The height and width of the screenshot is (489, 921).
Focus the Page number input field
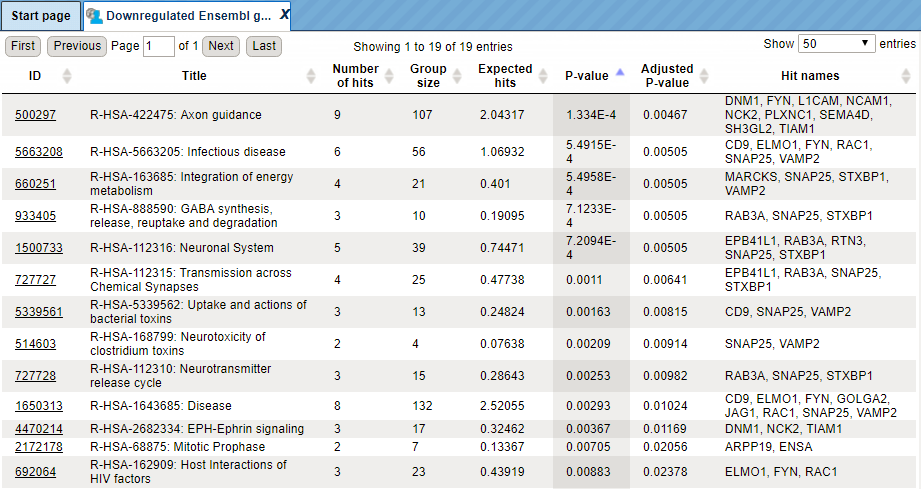pyautogui.click(x=159, y=46)
